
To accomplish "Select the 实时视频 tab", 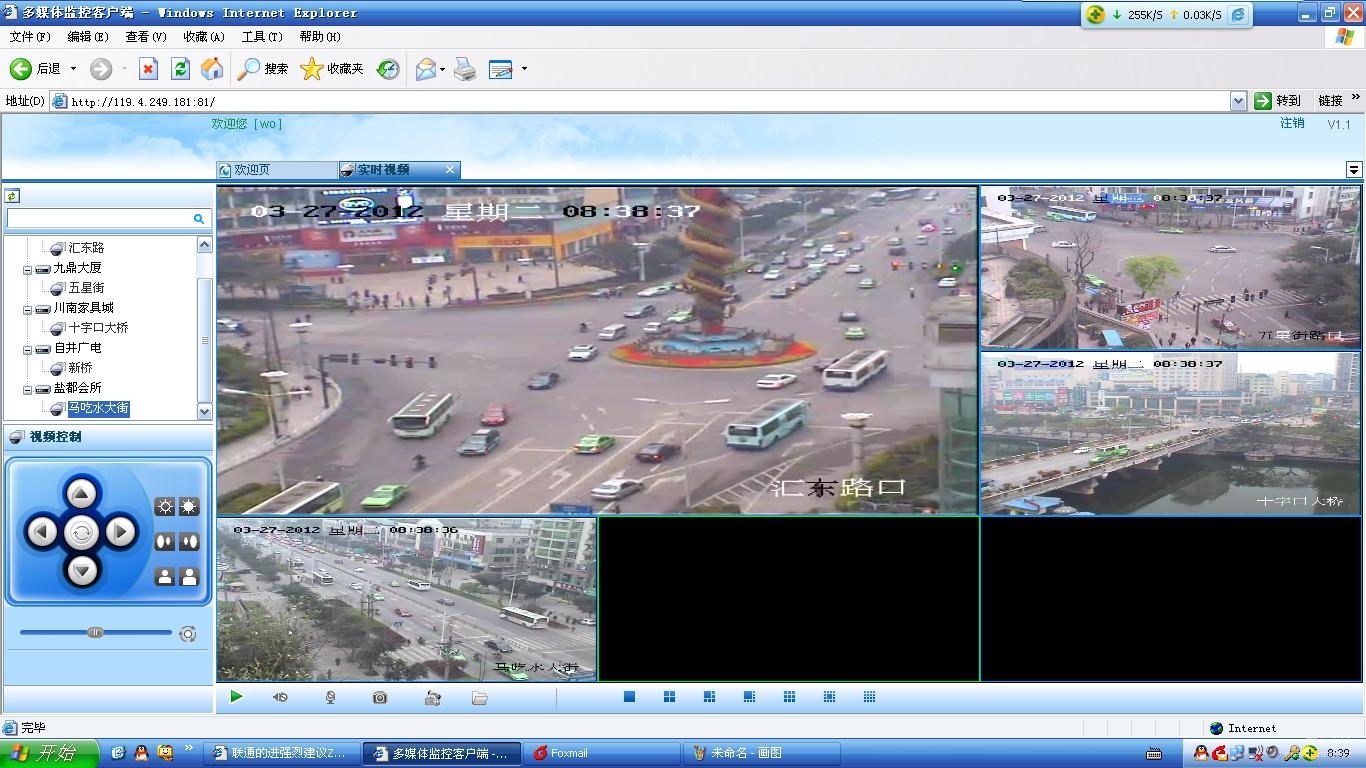I will [399, 170].
